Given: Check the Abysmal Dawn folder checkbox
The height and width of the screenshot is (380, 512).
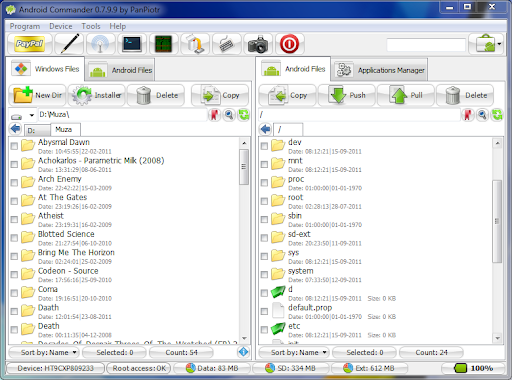Looking at the screenshot, I should pos(14,146).
